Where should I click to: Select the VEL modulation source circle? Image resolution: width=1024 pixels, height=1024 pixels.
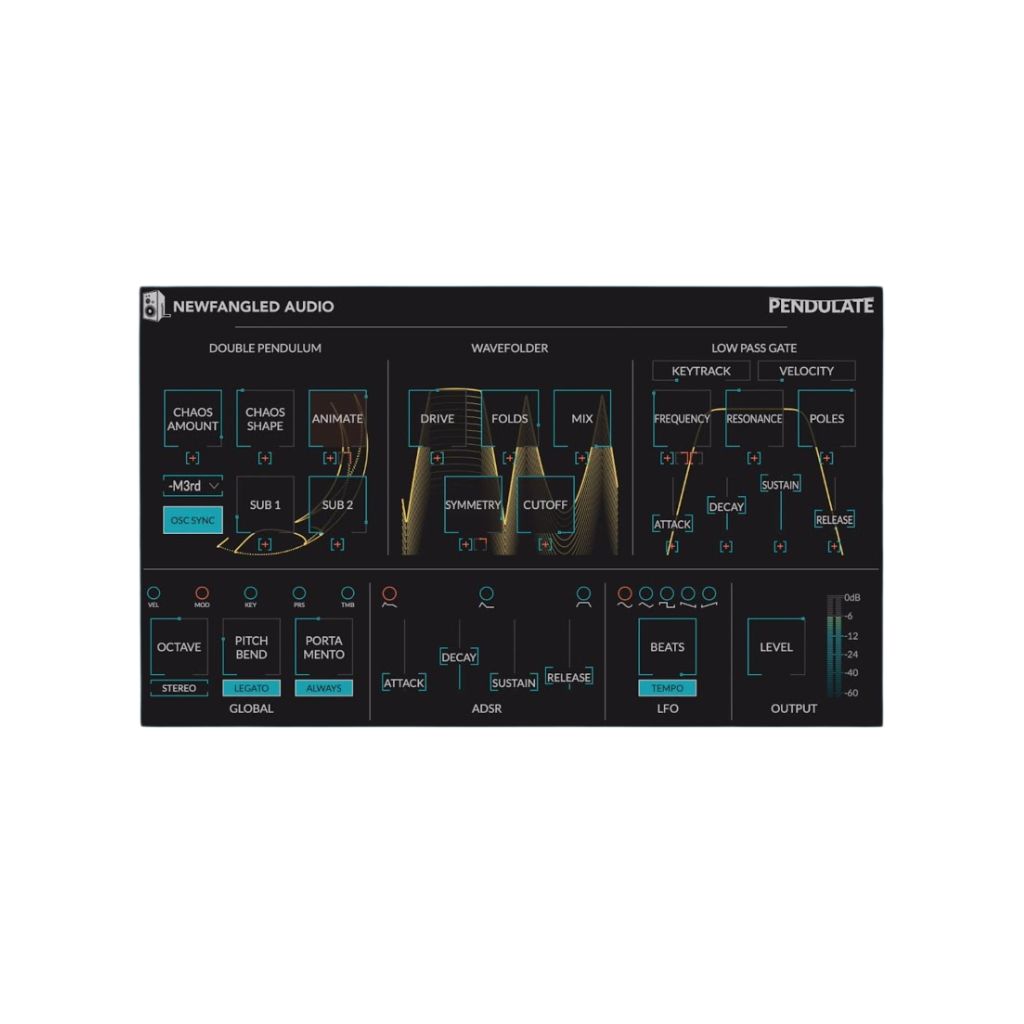pos(153,593)
